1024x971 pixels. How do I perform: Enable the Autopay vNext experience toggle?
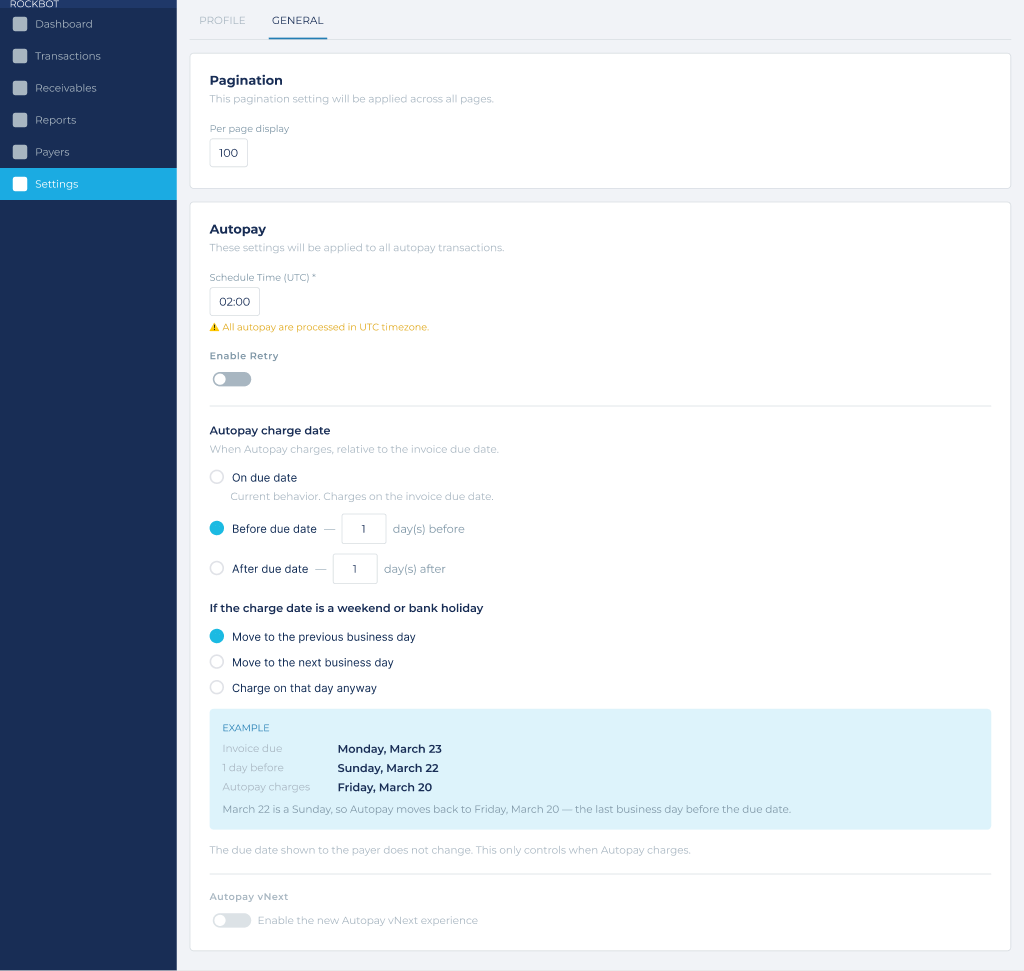click(232, 920)
